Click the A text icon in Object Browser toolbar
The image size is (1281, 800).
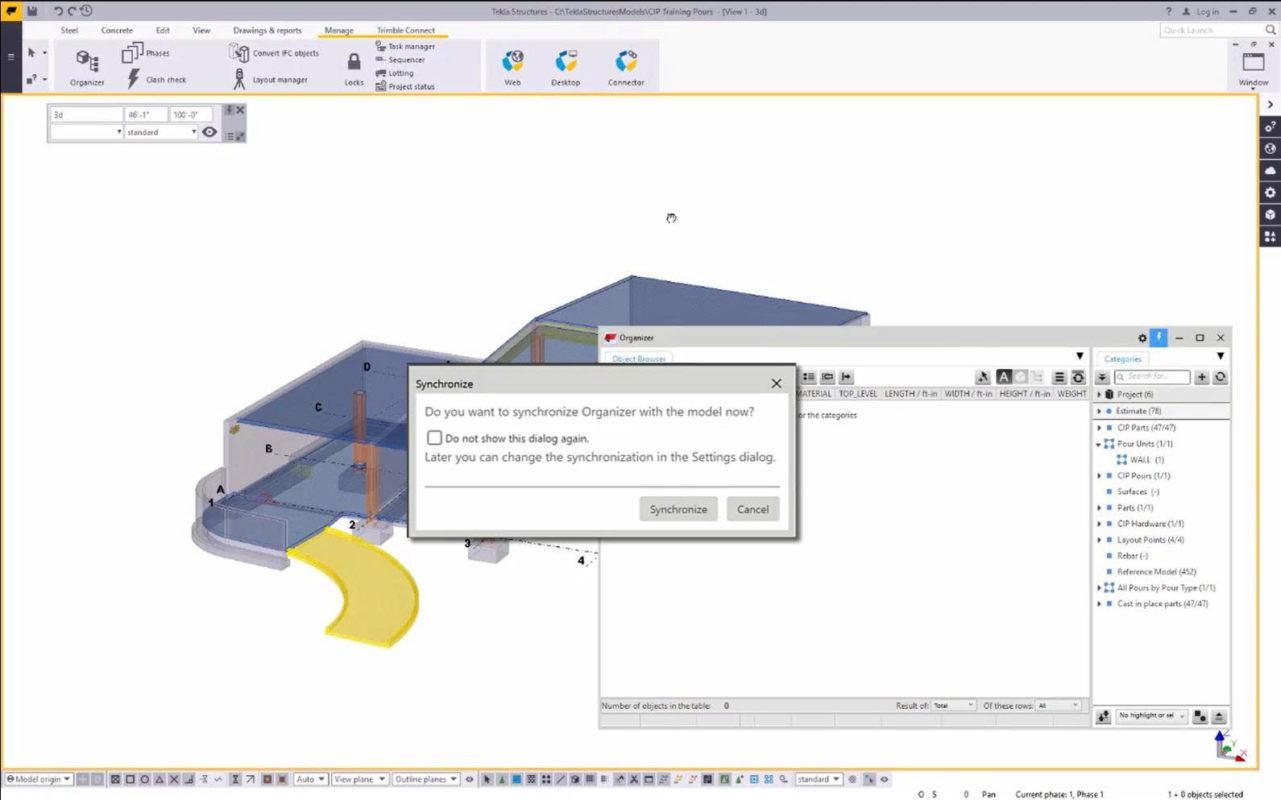pyautogui.click(x=1003, y=377)
